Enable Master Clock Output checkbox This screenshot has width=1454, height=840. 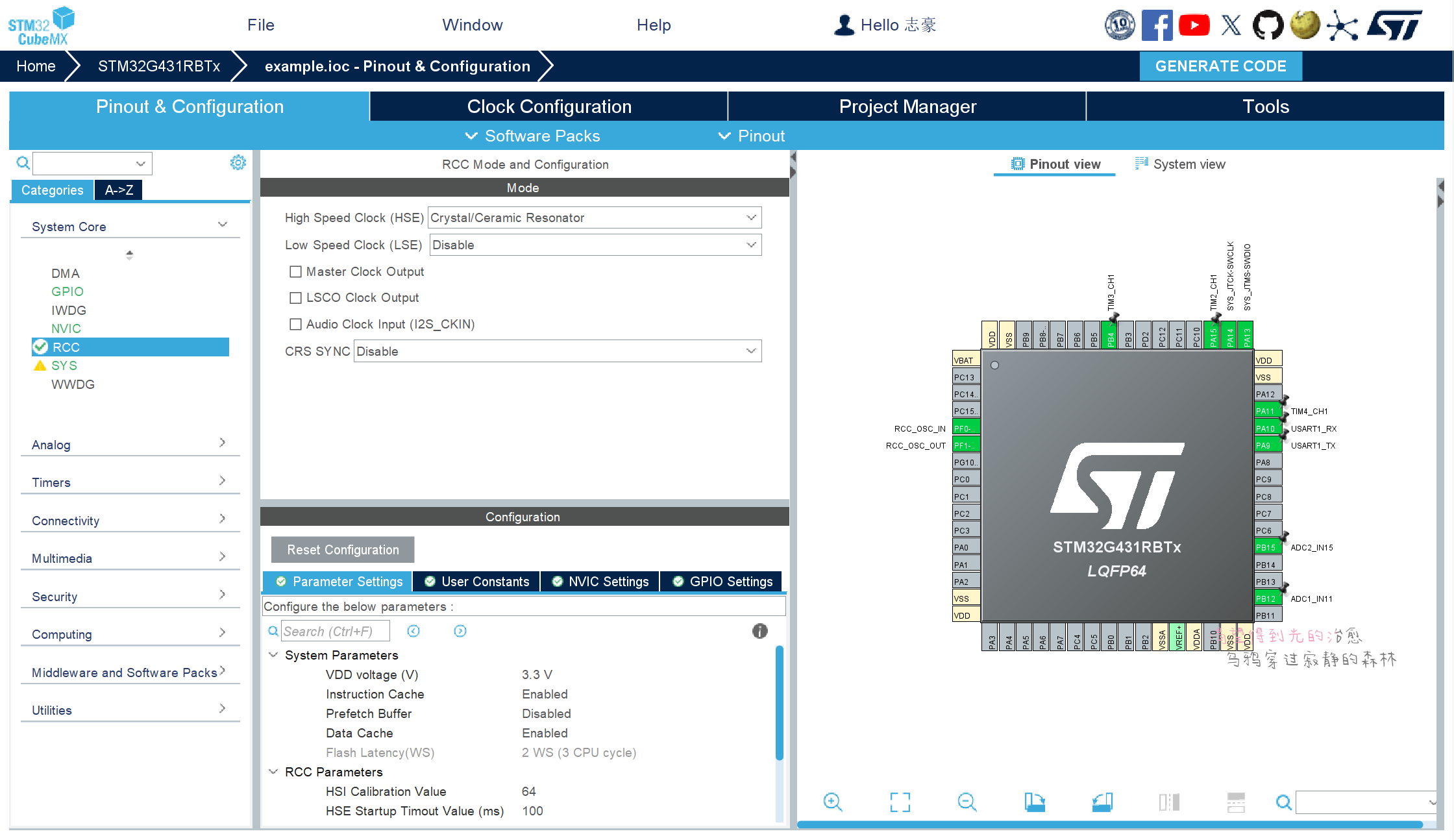296,272
